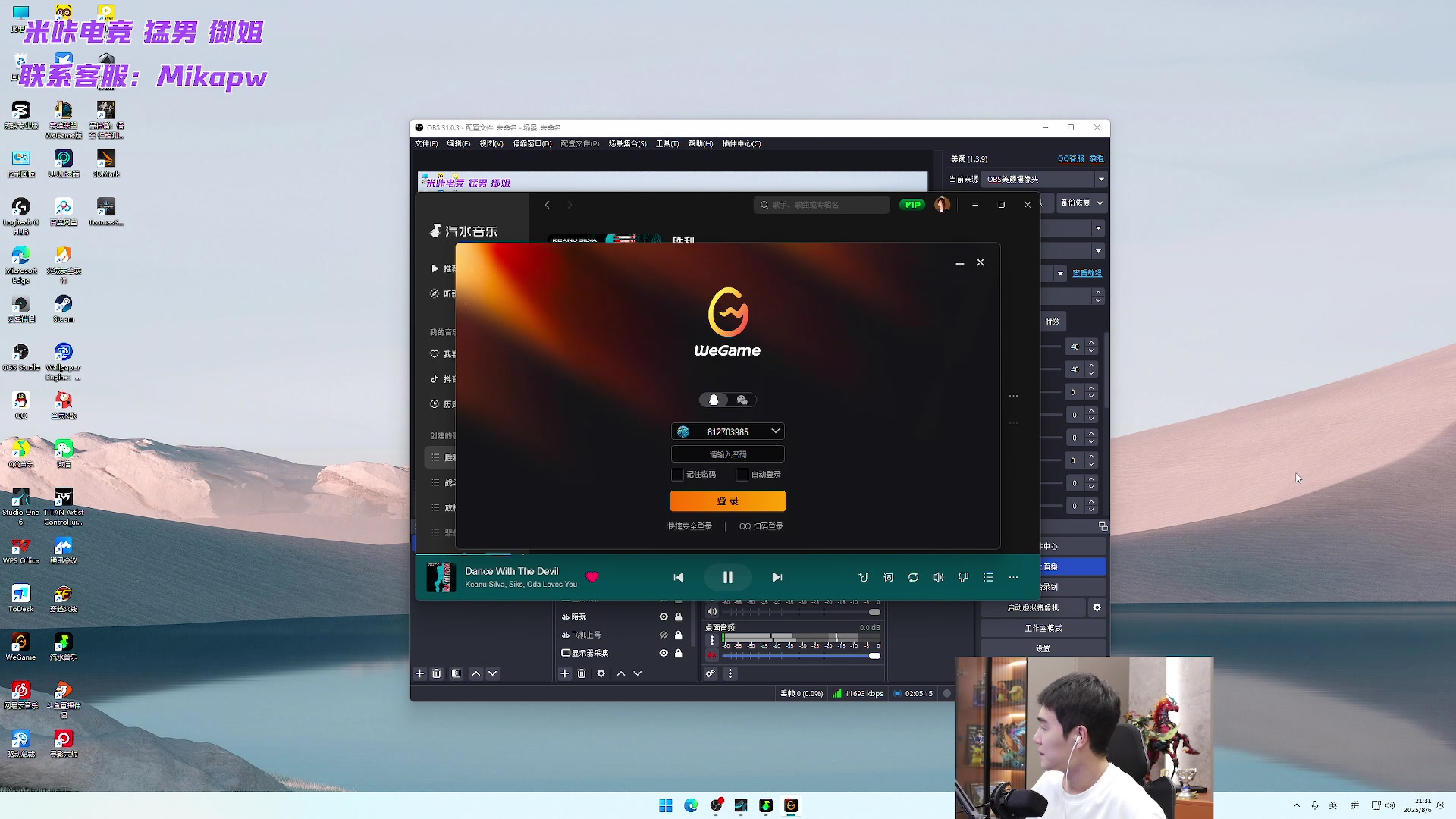Select QQ login tab in WeGame
Viewport: 1456px width, 819px height.
pyautogui.click(x=714, y=400)
